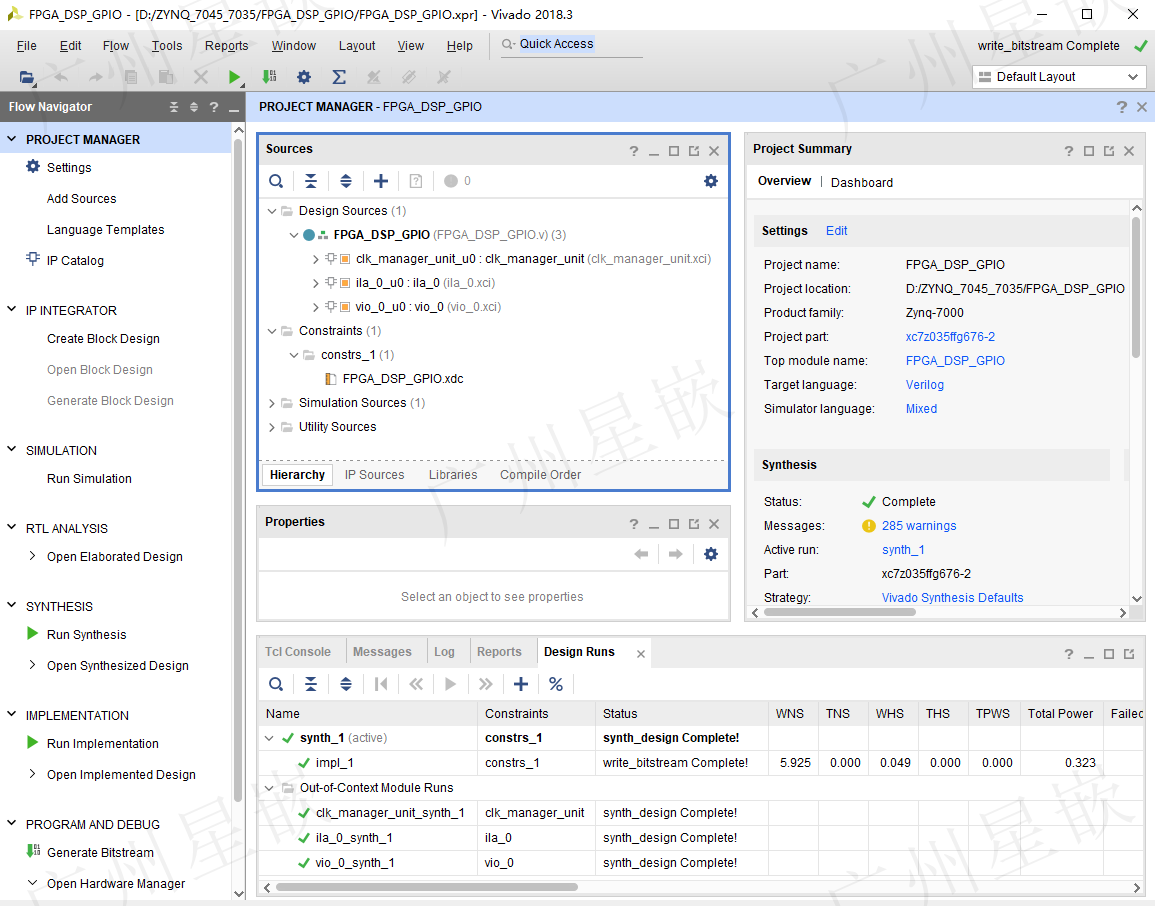Click the Generate Bitstream toolbar icon
This screenshot has height=906, width=1155.
point(269,77)
